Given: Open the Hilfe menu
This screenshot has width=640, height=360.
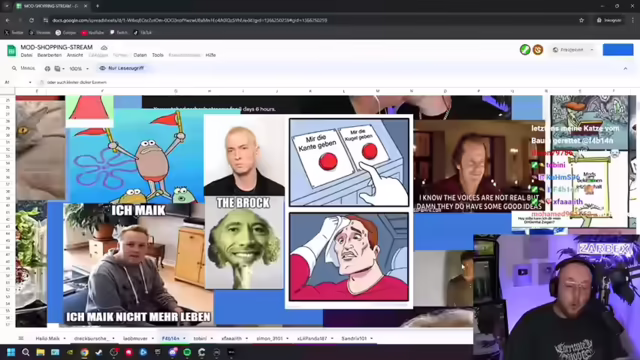Looking at the screenshot, I should point(211,55).
